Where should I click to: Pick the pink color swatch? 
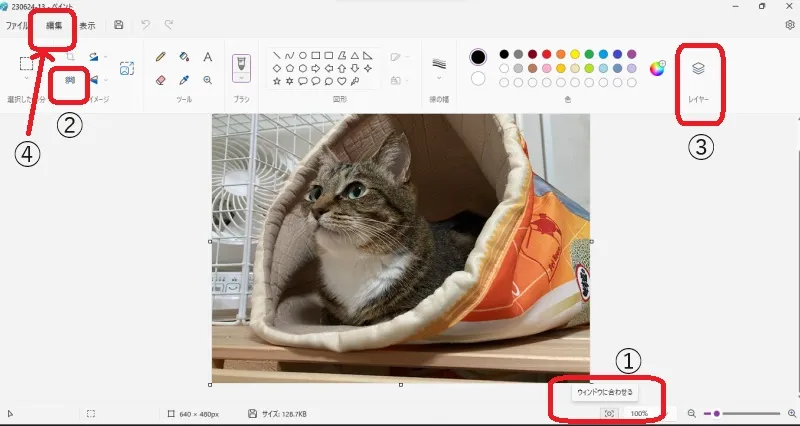tap(547, 68)
